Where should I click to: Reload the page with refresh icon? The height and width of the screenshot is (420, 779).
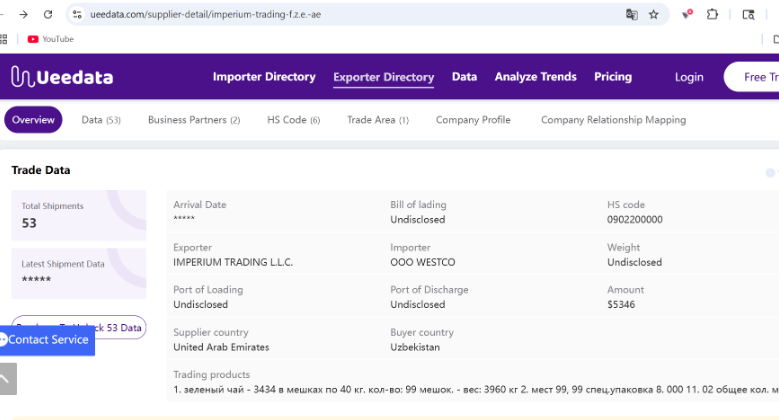(x=48, y=14)
